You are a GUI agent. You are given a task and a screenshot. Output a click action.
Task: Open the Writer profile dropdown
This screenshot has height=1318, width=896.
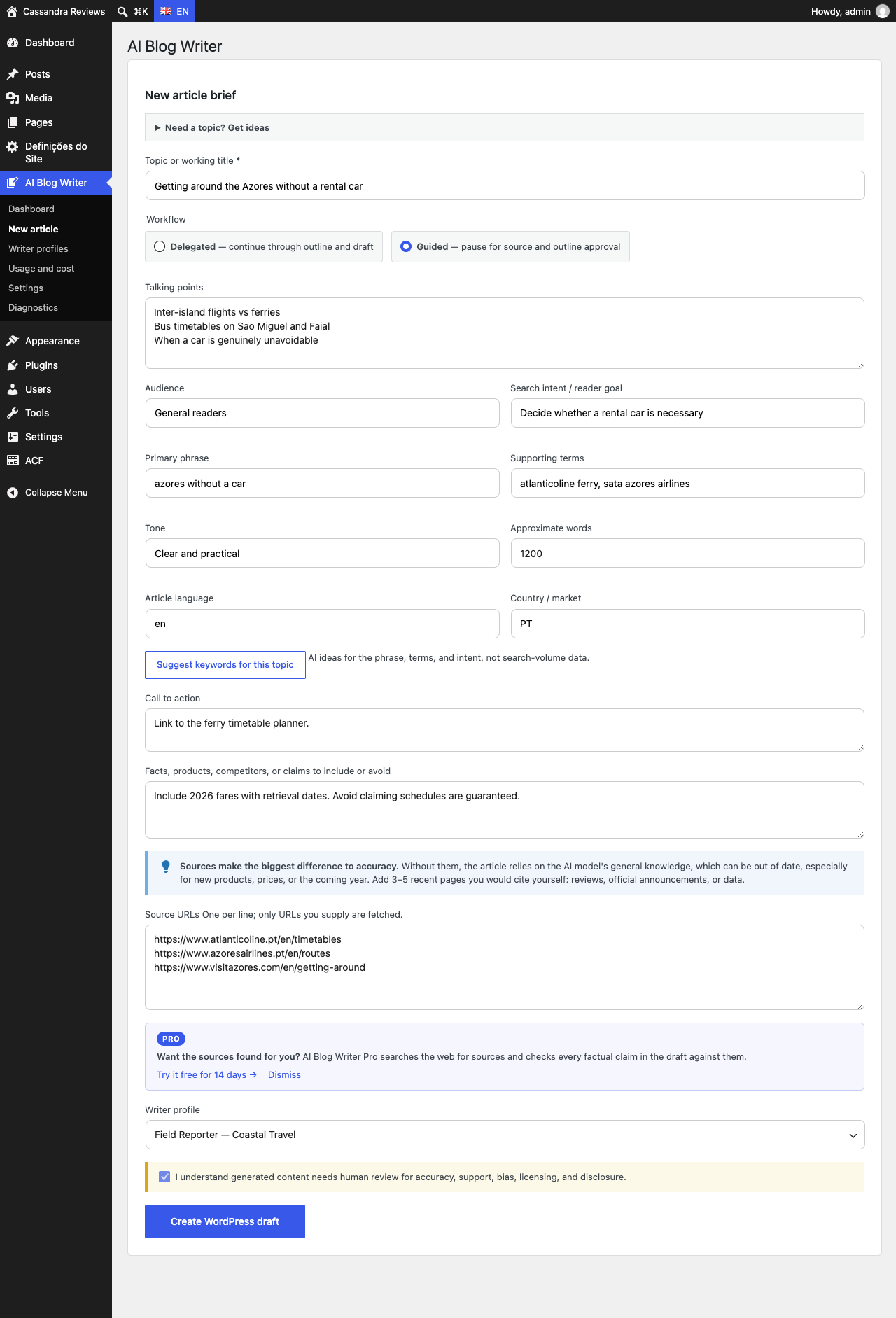pos(505,1135)
